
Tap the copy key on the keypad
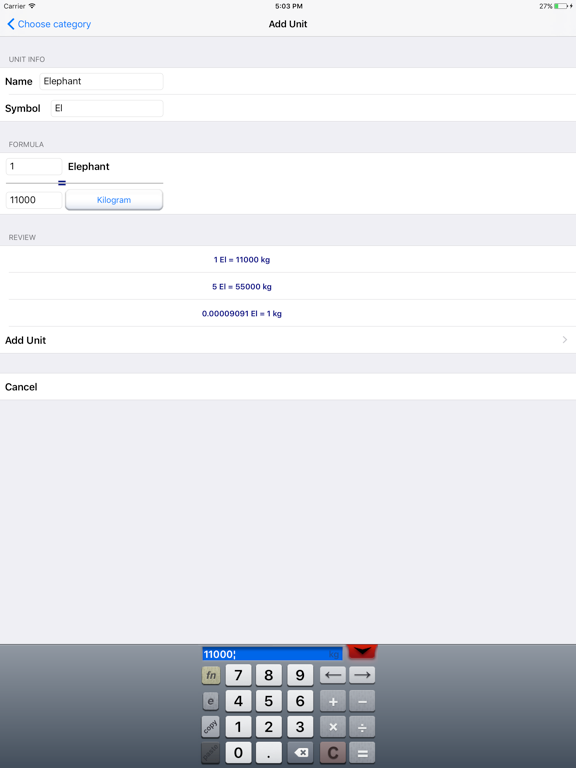[x=211, y=727]
